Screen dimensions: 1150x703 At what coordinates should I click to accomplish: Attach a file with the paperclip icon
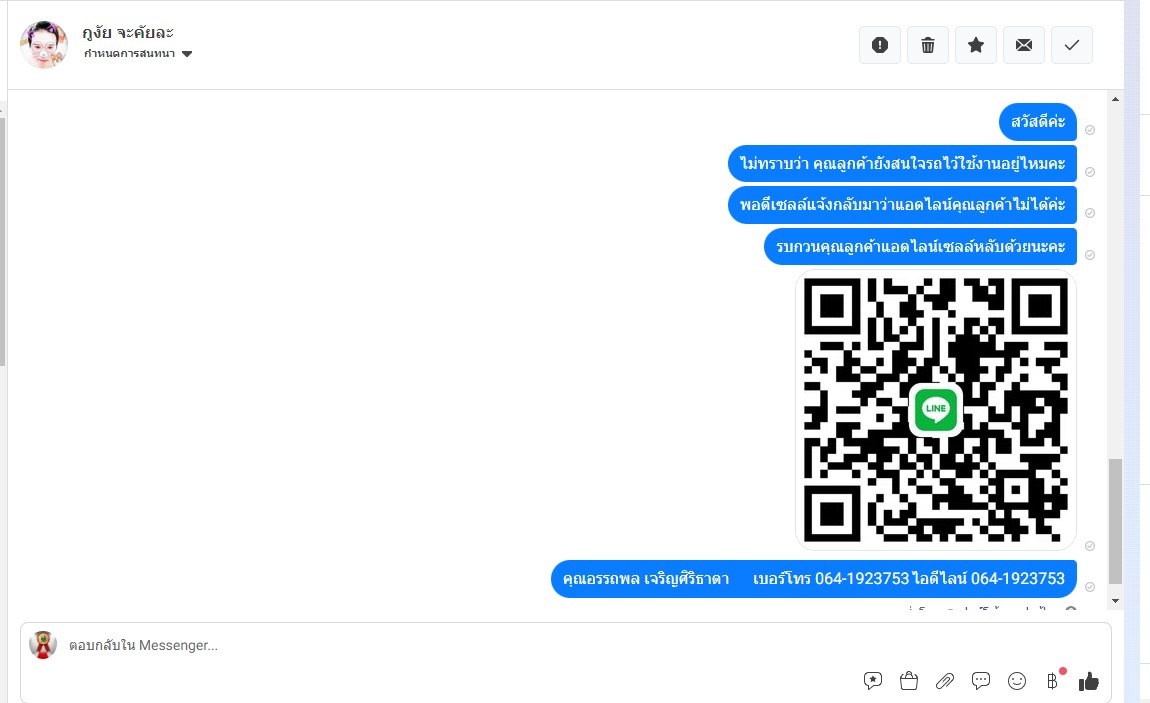coord(945,681)
